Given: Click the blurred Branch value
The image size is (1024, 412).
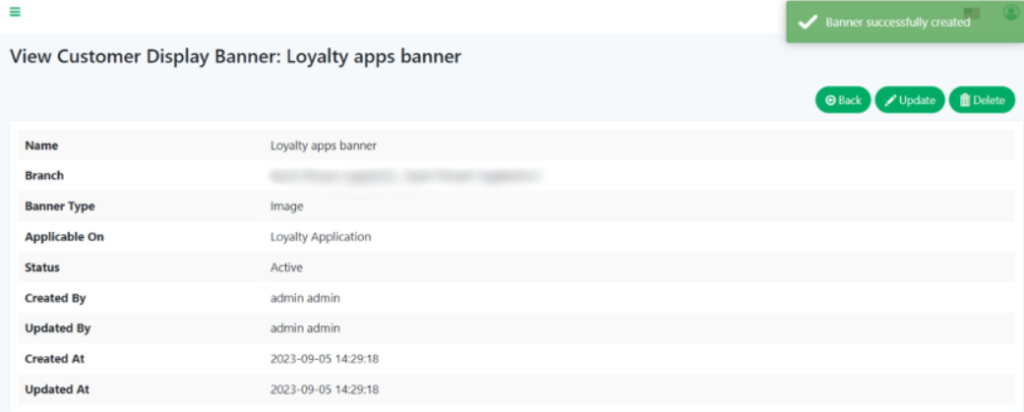Looking at the screenshot, I should click(x=405, y=176).
